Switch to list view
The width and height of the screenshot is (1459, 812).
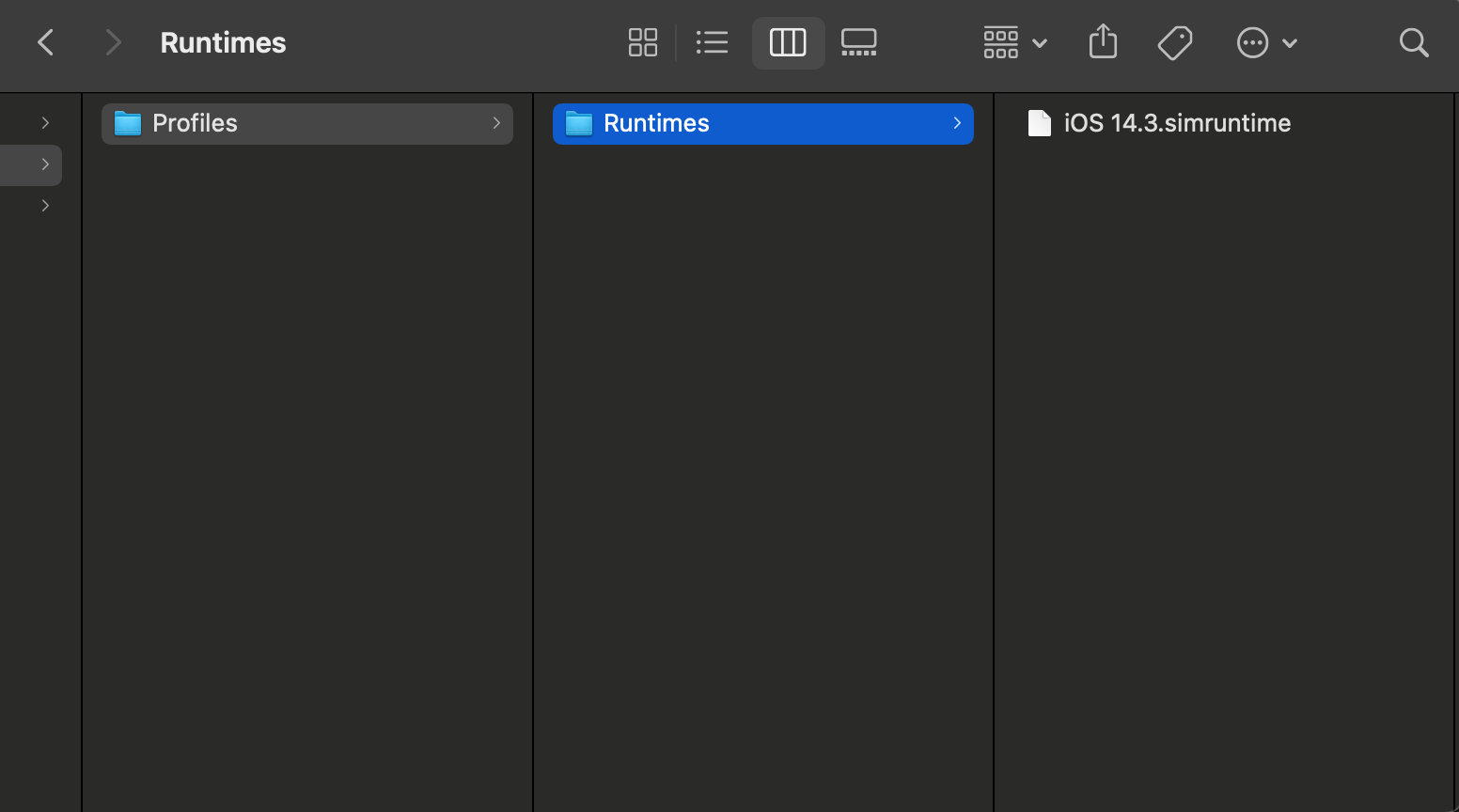pos(712,42)
